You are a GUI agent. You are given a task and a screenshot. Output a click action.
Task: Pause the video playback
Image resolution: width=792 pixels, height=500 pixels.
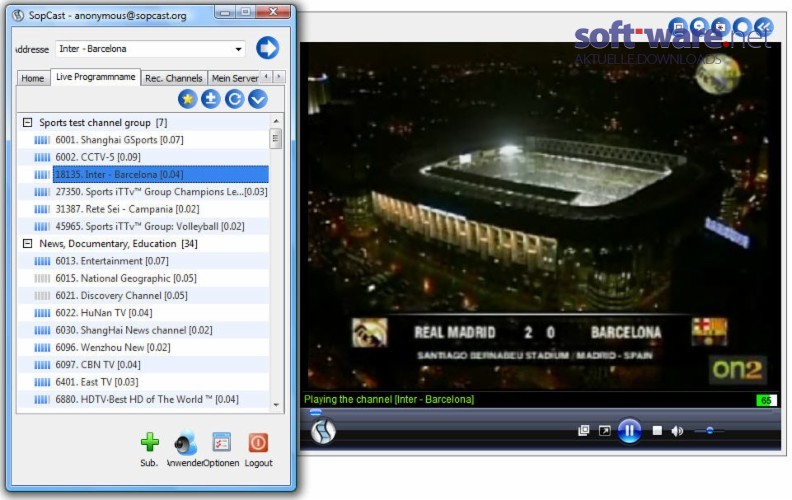[x=629, y=431]
